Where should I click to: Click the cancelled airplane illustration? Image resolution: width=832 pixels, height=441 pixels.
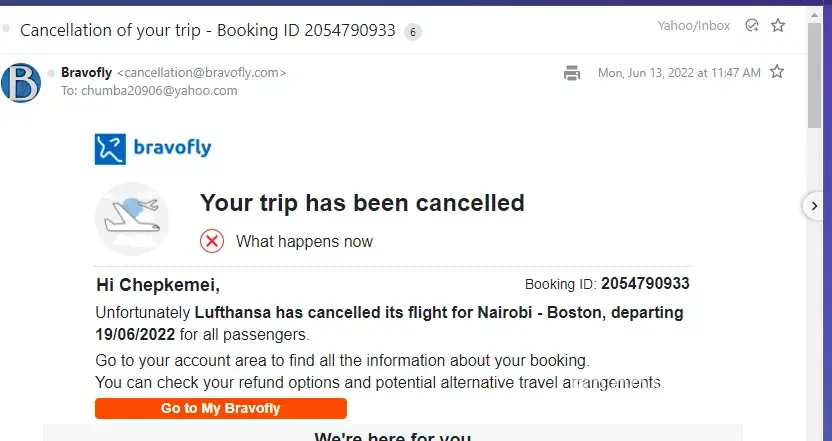coord(132,218)
